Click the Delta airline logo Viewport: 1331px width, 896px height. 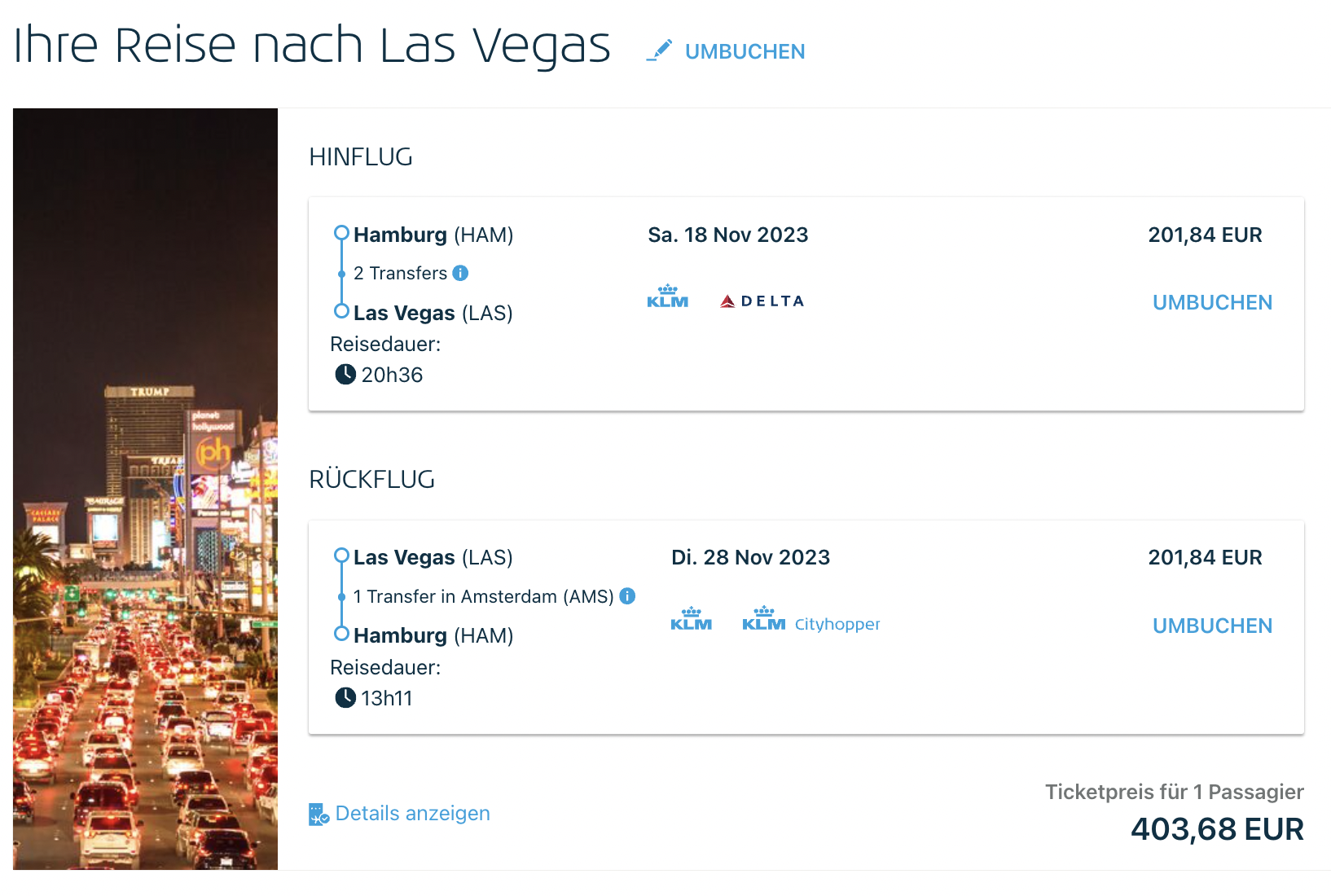coord(762,301)
